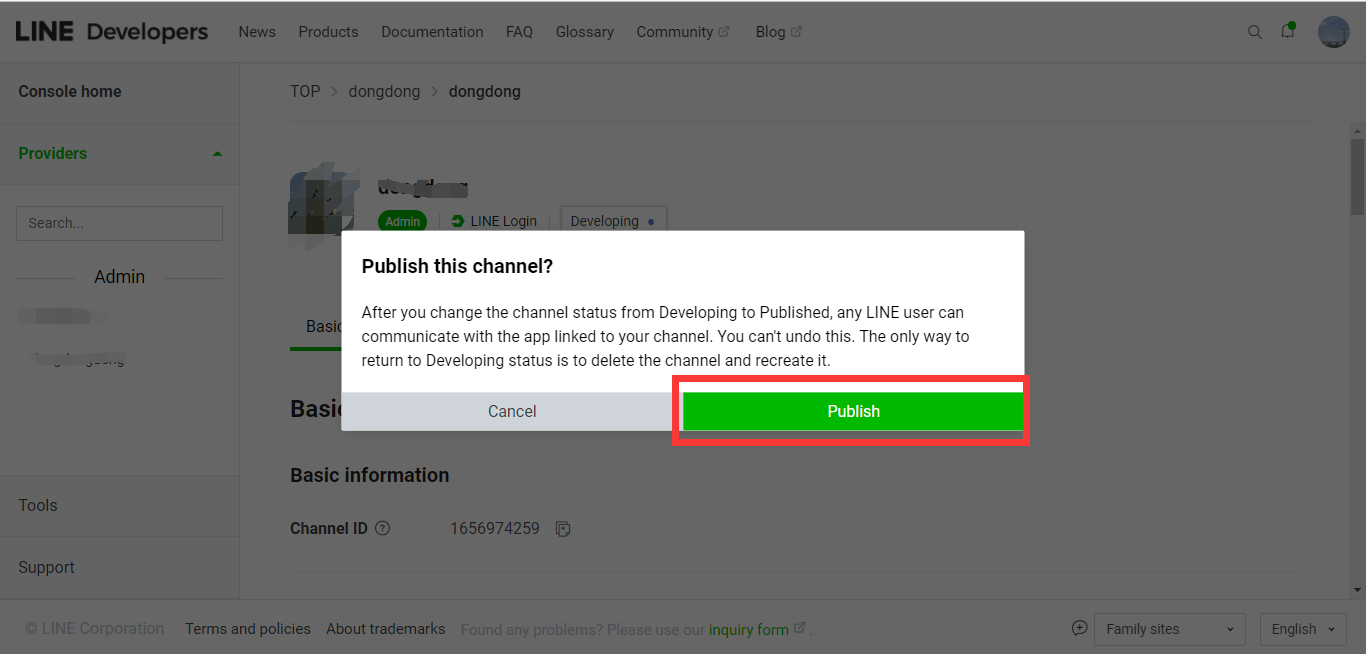This screenshot has width=1366, height=654.
Task: Open the notifications bell icon
Action: click(1288, 31)
